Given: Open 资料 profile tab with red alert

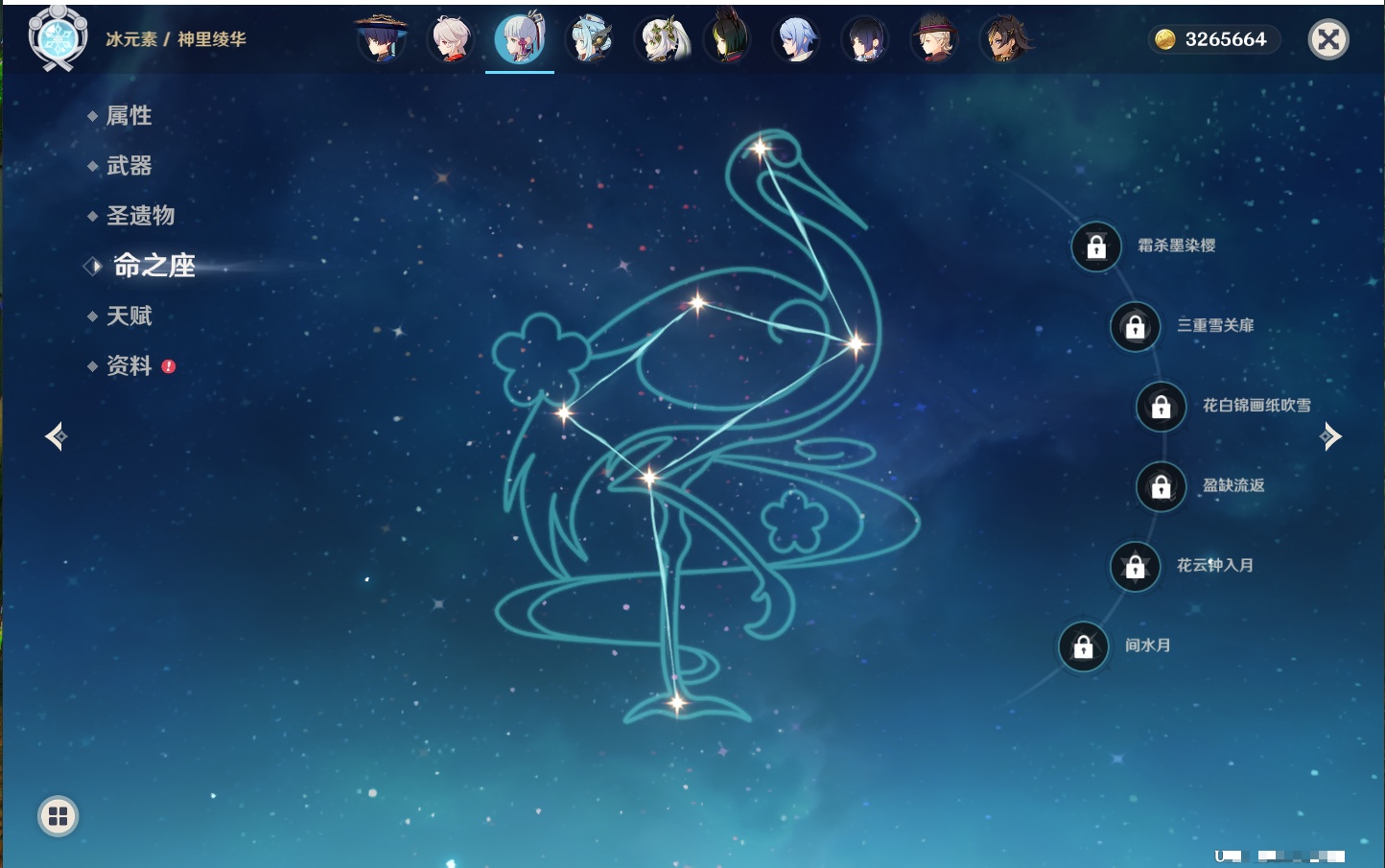Looking at the screenshot, I should (x=129, y=365).
